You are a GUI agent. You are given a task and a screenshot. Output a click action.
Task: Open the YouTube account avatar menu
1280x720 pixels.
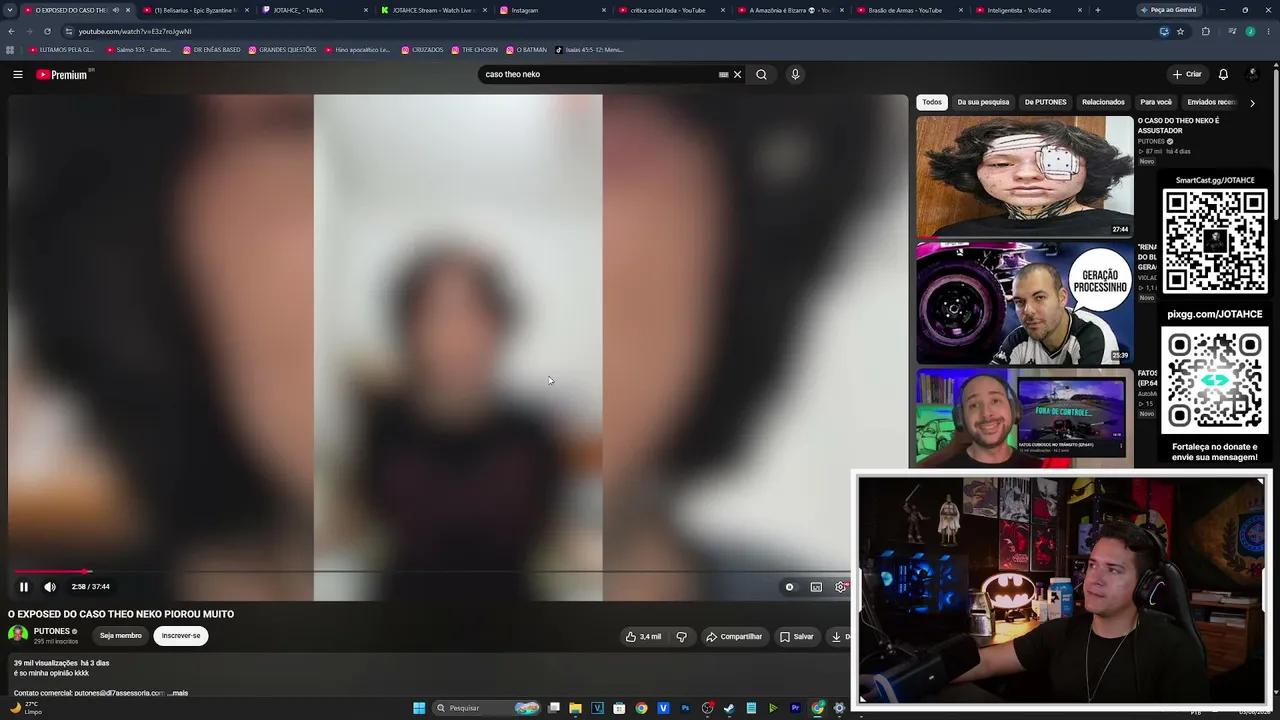[x=1252, y=74]
